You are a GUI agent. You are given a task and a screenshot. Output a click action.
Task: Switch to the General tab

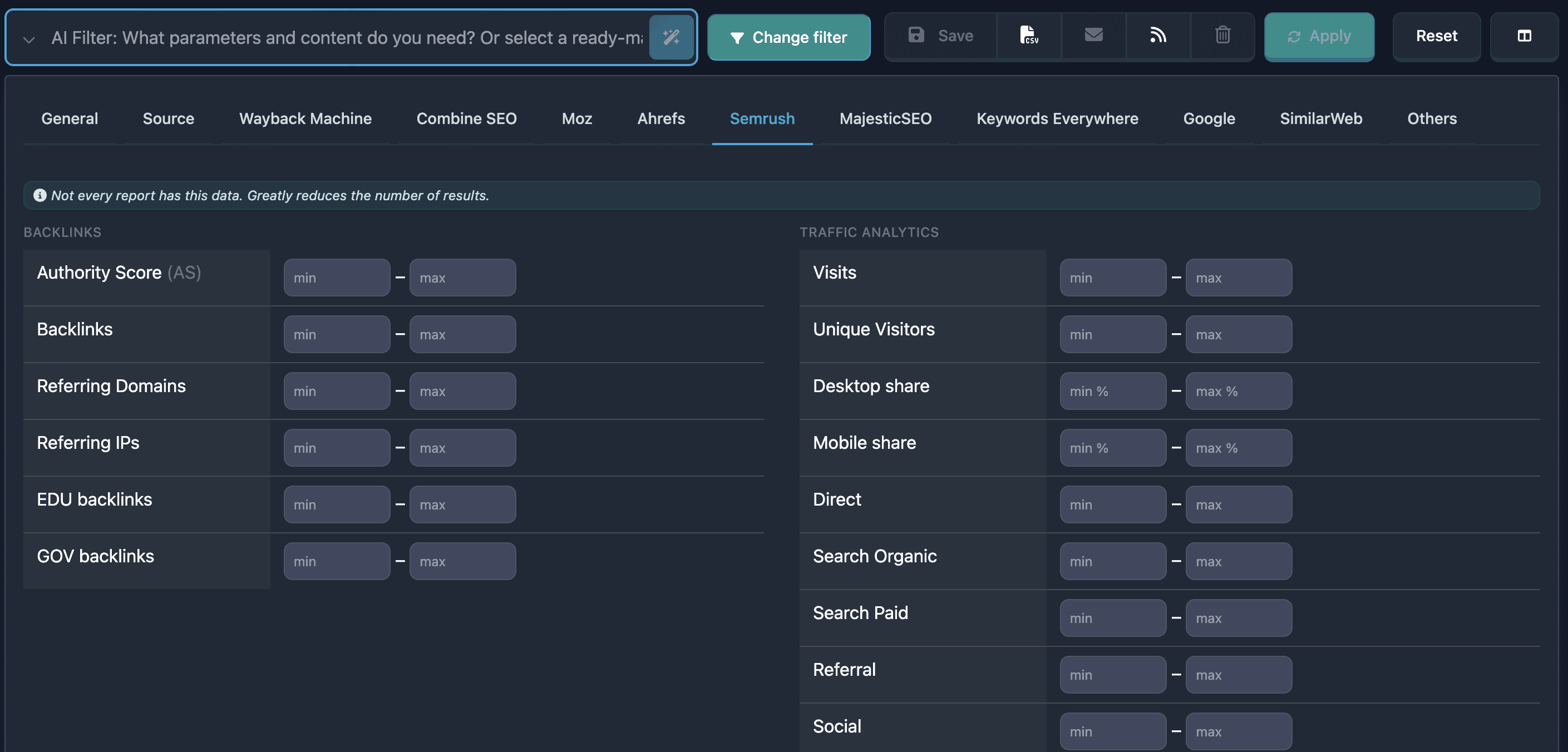click(70, 118)
